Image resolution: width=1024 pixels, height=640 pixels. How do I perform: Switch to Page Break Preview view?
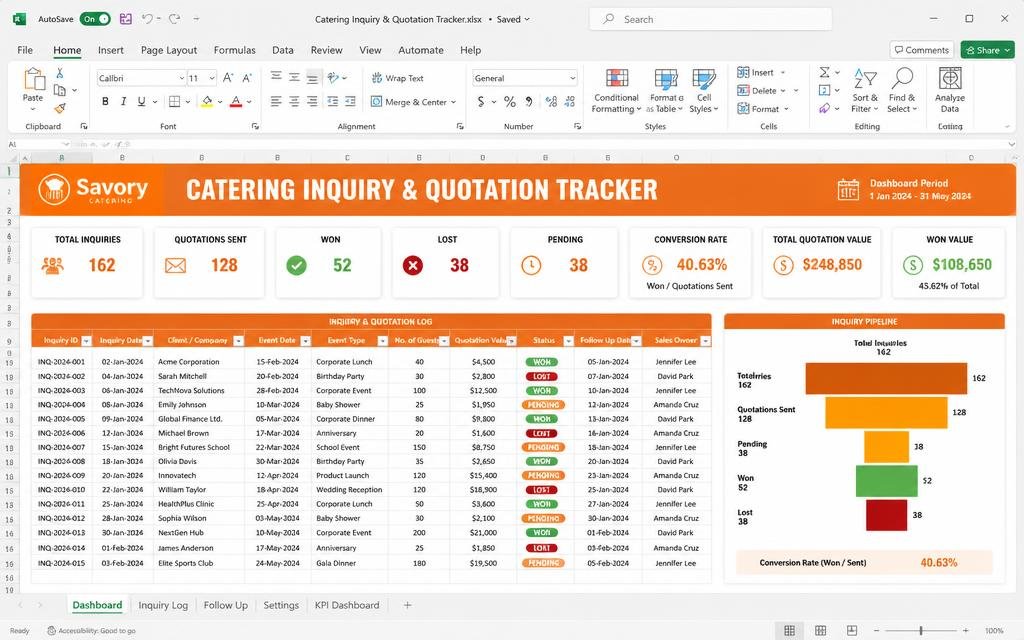pos(852,630)
